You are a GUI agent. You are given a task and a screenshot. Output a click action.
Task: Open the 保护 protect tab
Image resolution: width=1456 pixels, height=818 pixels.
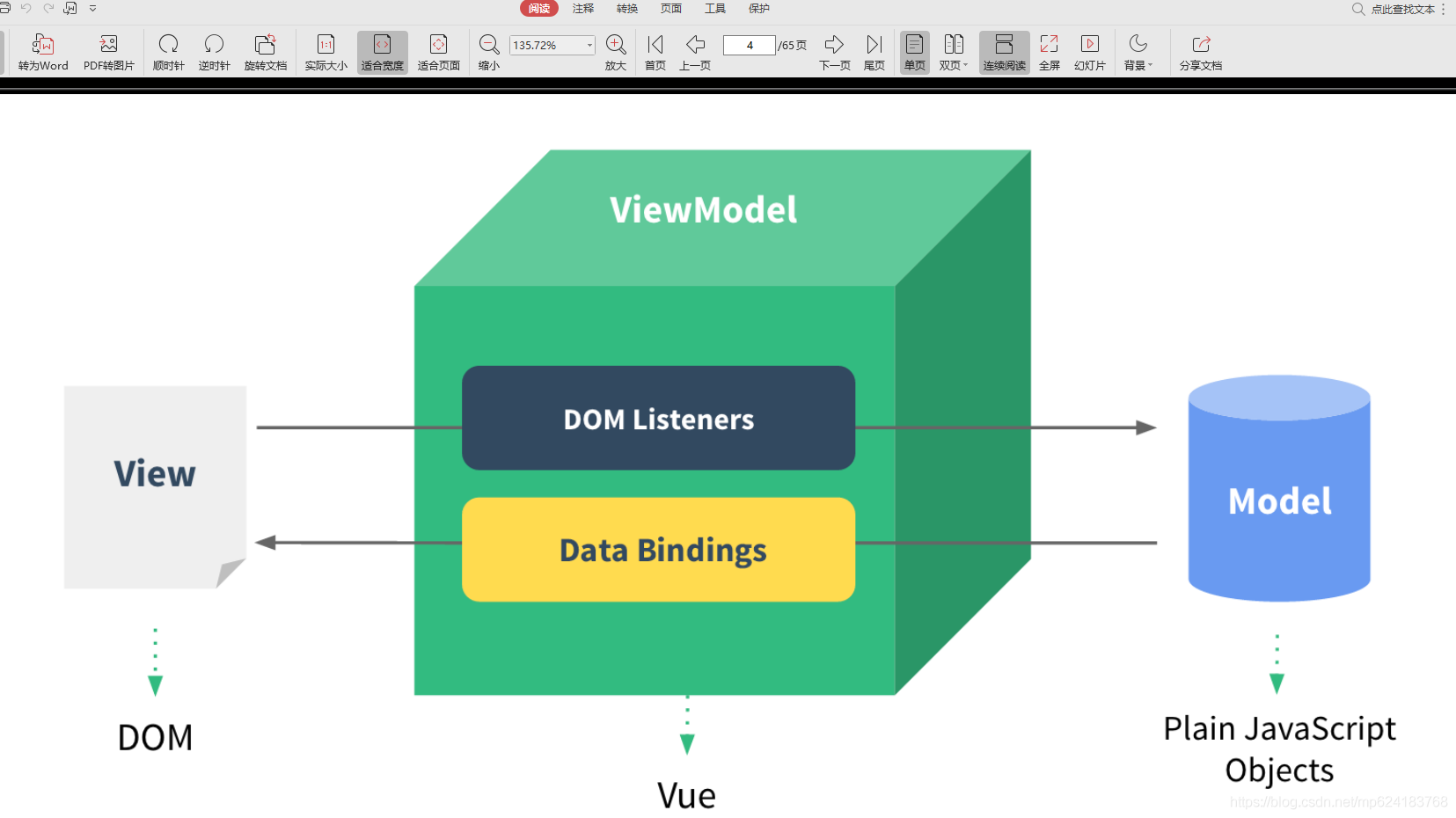coord(759,9)
